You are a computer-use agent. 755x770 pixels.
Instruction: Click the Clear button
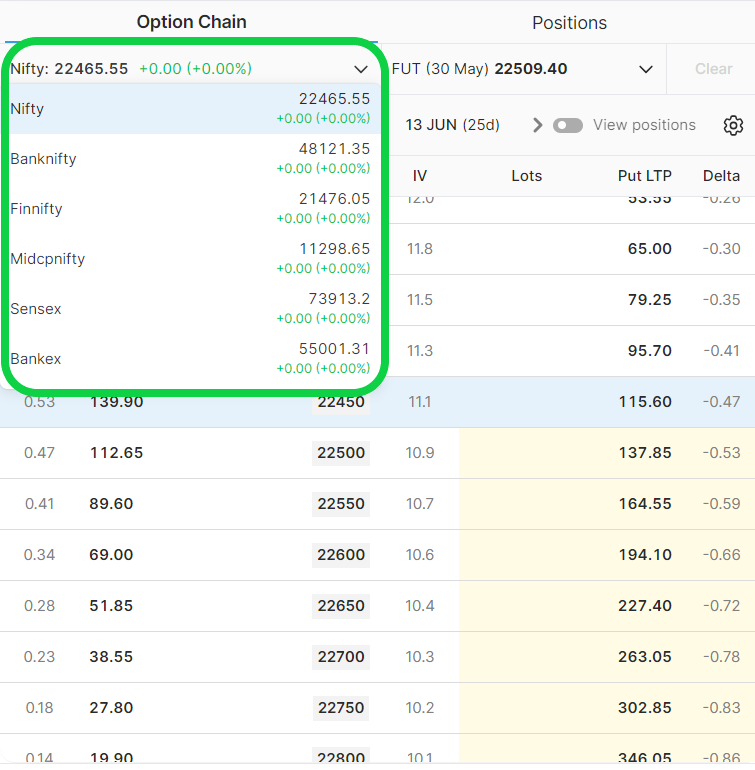point(713,69)
